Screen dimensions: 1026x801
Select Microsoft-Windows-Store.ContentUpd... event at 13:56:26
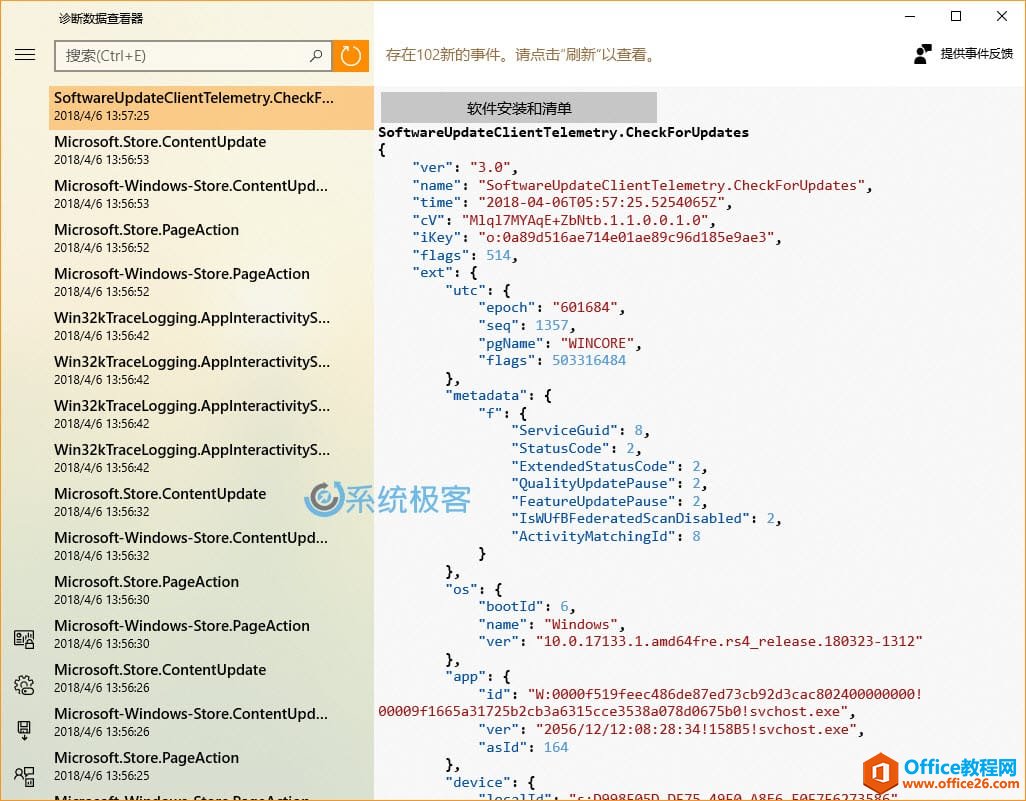[x=211, y=722]
